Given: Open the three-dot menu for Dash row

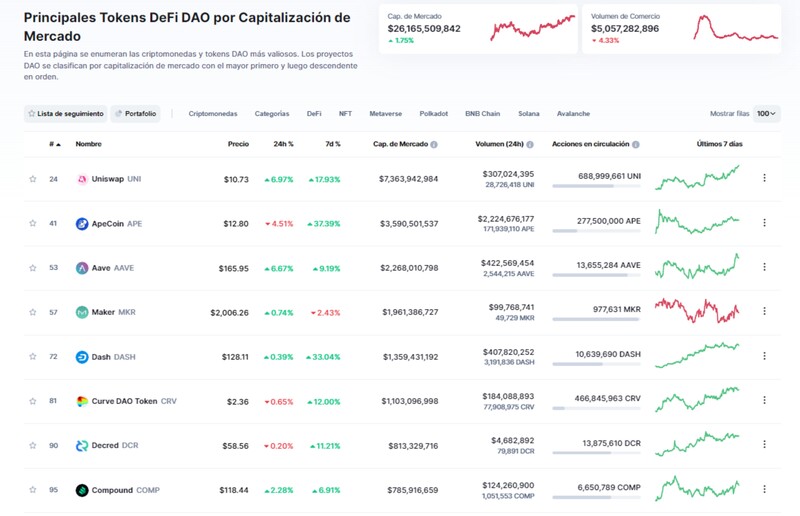Looking at the screenshot, I should (764, 356).
